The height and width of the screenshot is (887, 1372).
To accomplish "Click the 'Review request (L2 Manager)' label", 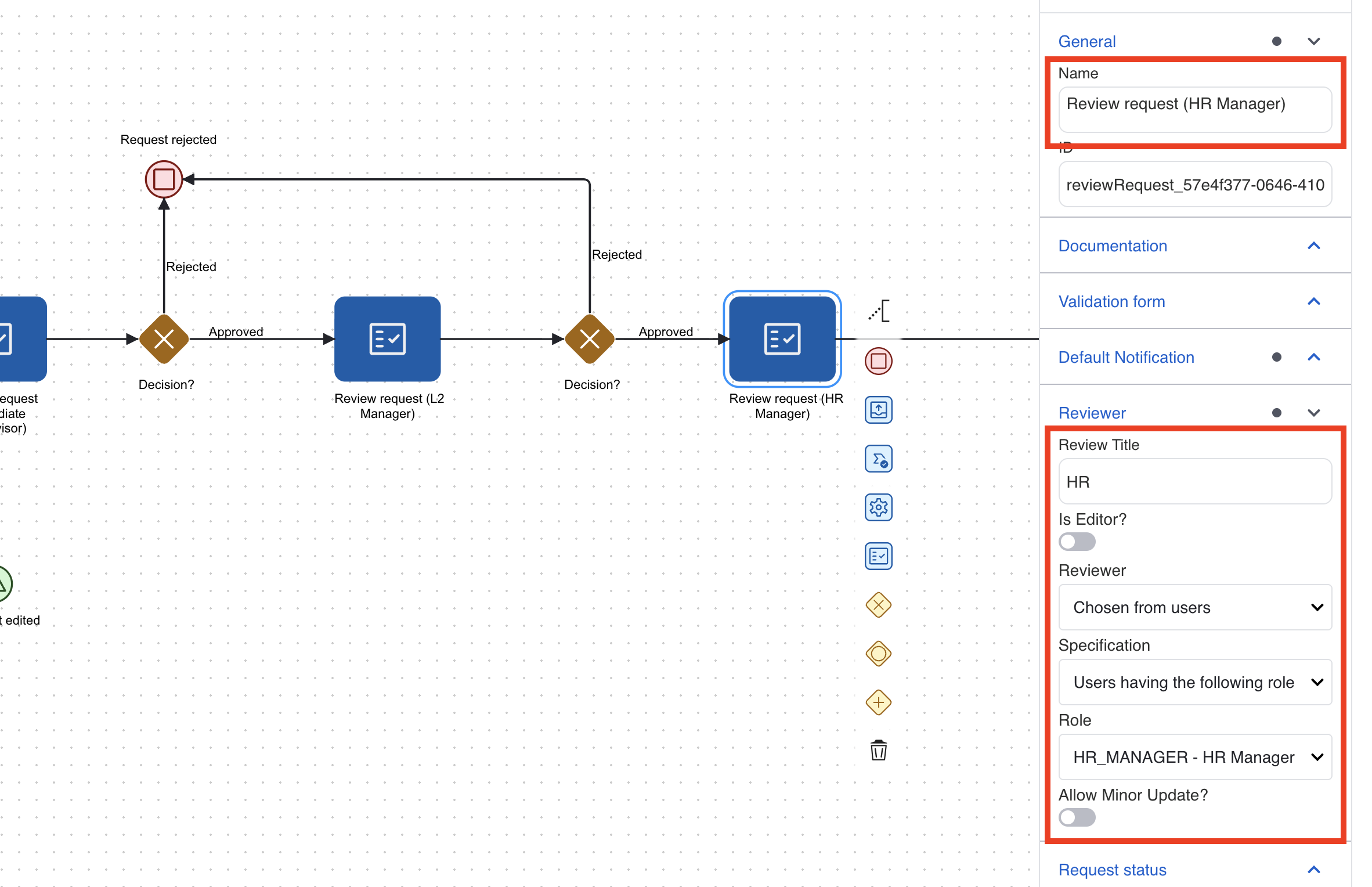I will point(389,406).
